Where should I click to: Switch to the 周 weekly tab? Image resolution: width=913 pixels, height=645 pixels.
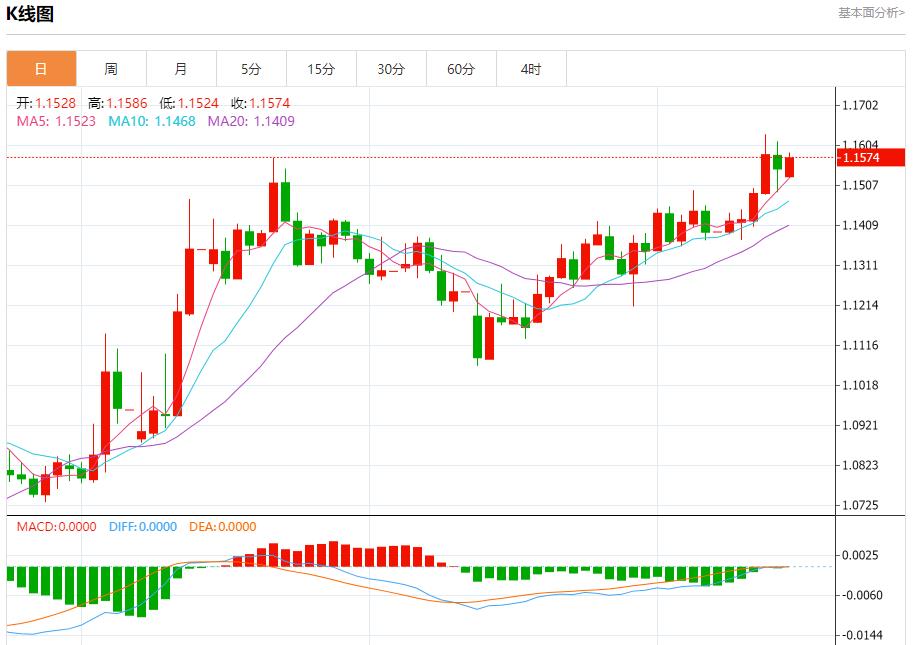pos(111,69)
